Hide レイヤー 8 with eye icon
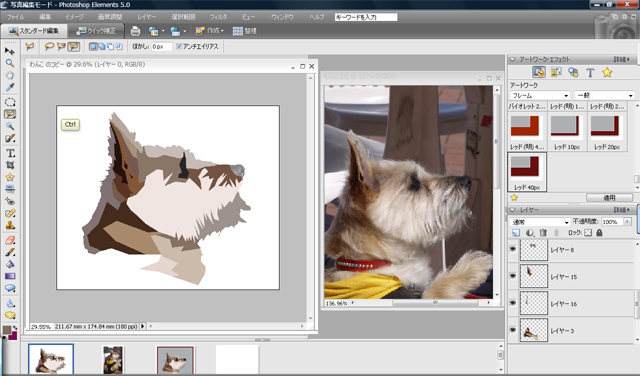The image size is (640, 376). point(513,249)
